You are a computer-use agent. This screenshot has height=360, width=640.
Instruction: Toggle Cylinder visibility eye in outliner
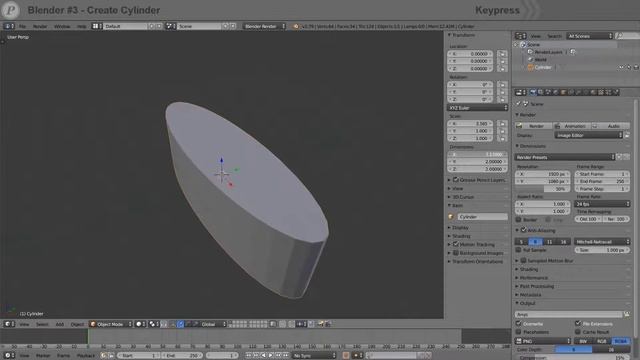click(x=622, y=67)
